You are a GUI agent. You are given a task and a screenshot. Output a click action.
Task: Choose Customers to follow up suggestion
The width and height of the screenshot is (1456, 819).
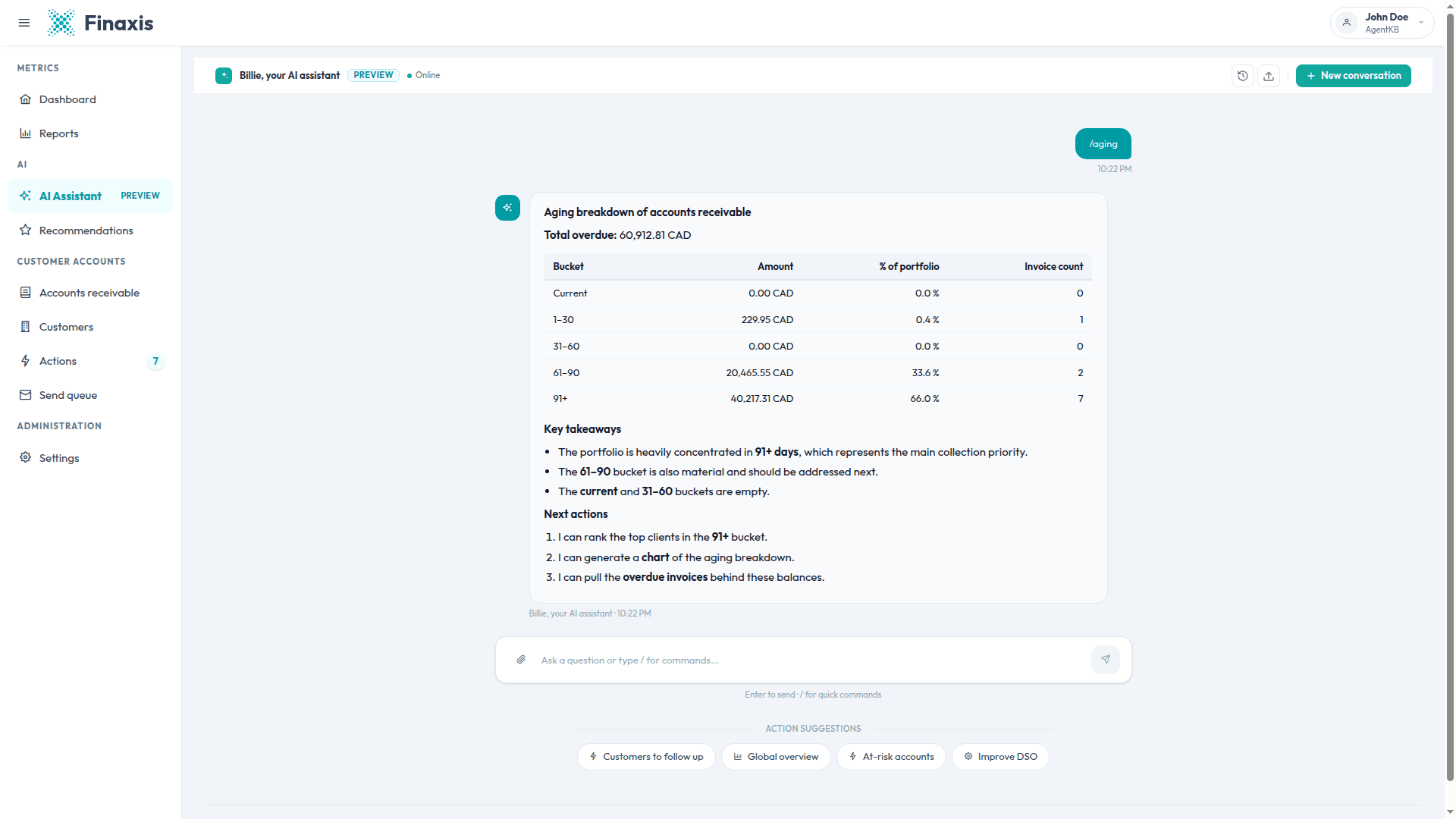(x=646, y=757)
